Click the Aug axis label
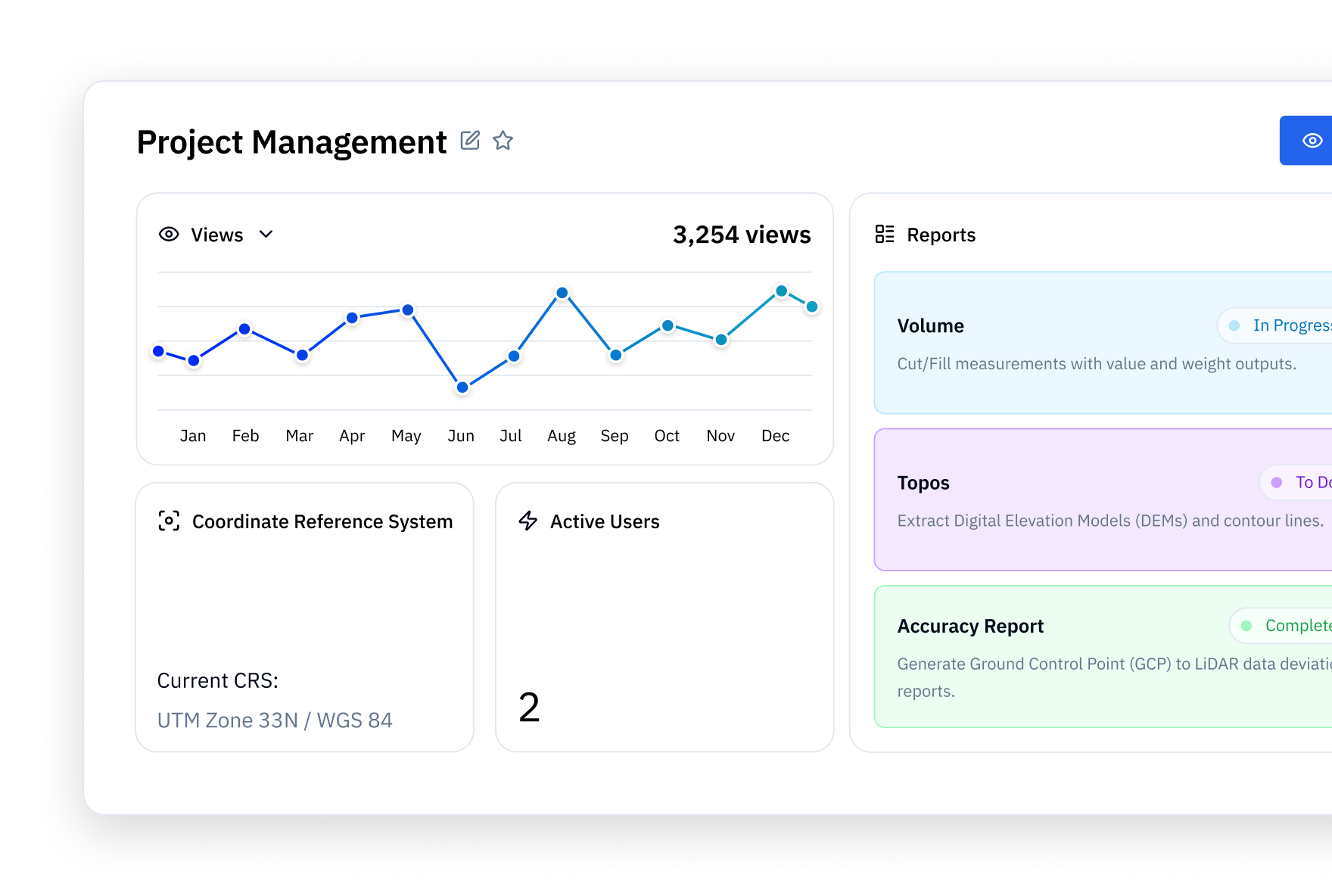Viewport: 1332px width, 896px height. click(x=562, y=436)
